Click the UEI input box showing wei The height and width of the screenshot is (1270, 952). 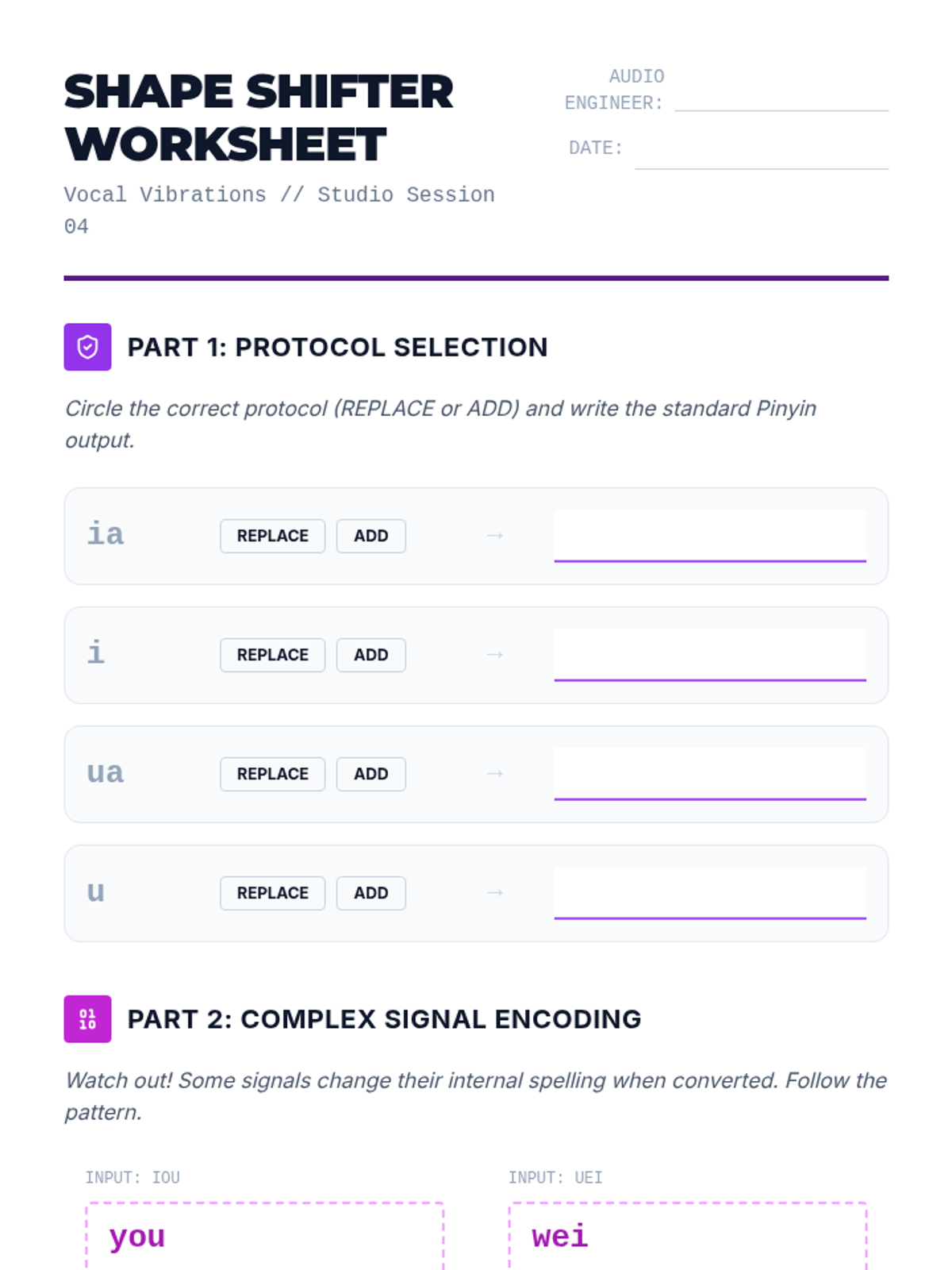point(687,1237)
